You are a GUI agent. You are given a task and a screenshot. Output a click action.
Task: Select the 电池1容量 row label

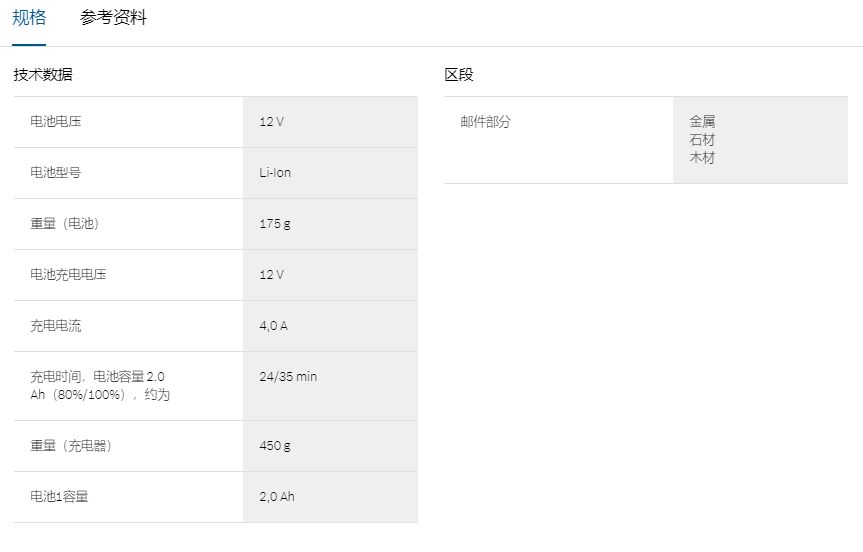(x=59, y=497)
